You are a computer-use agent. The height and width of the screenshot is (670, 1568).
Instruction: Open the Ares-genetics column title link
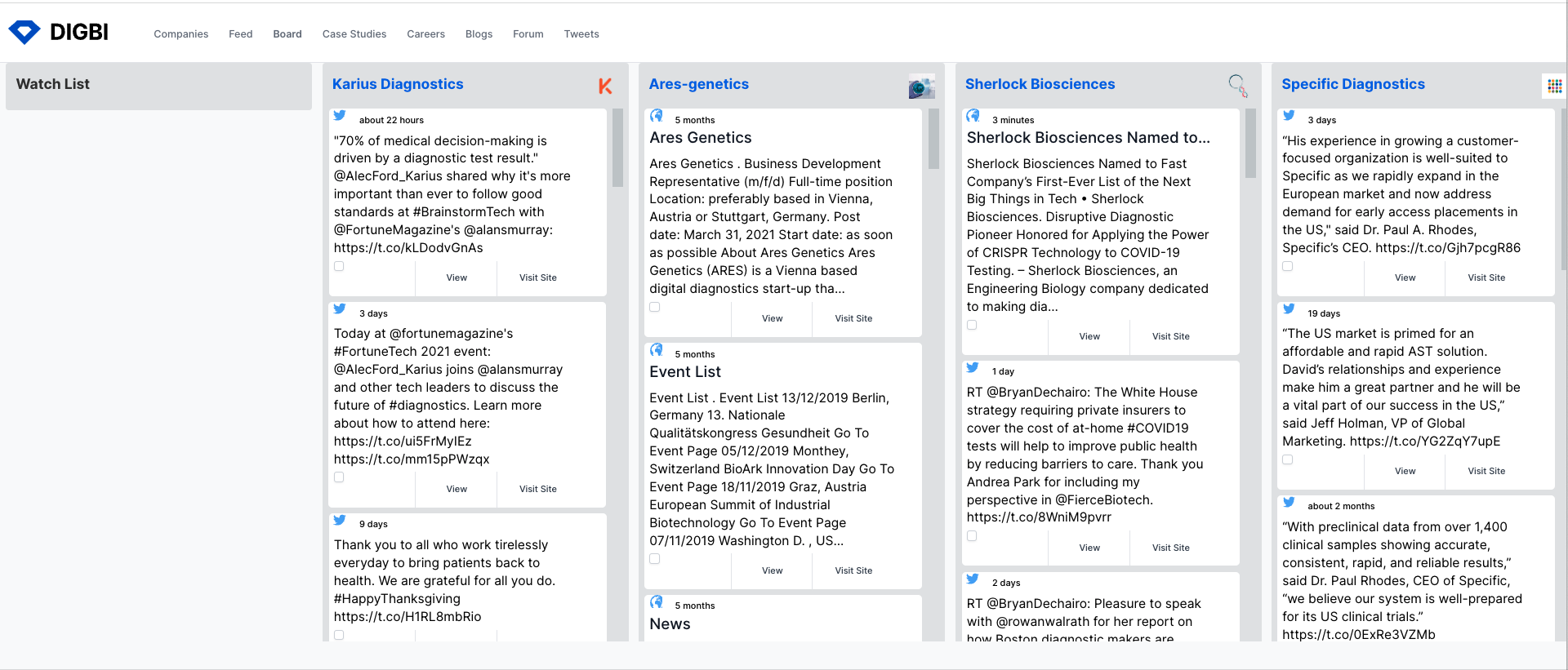699,84
